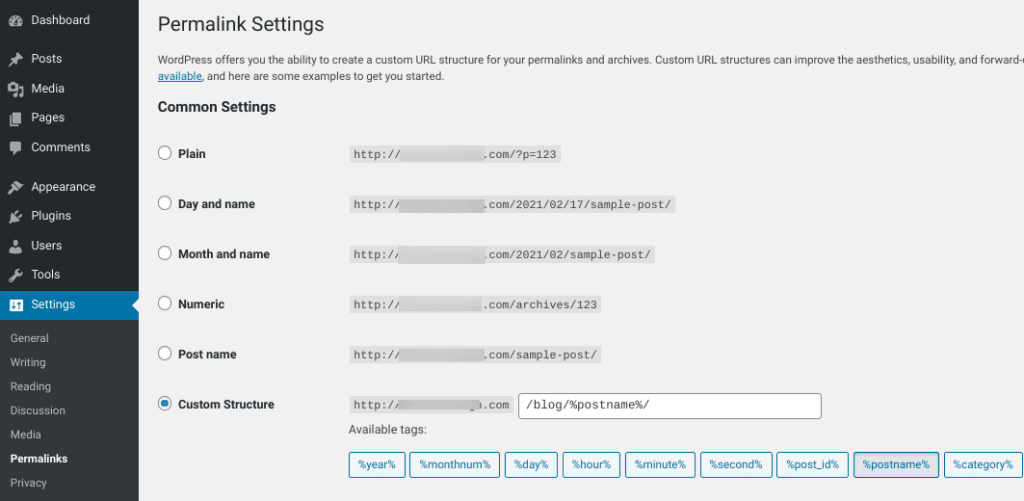
Task: Open Media settings submenu item
Action: point(25,434)
